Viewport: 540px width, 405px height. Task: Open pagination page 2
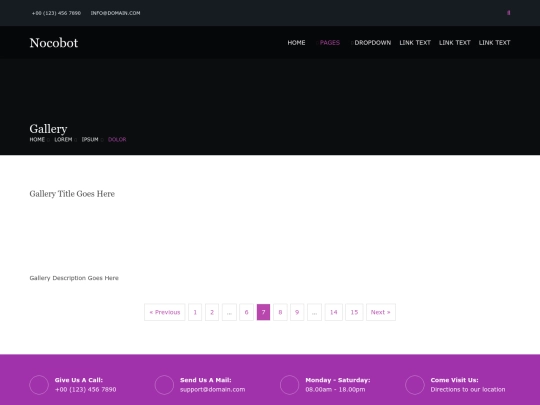(212, 312)
